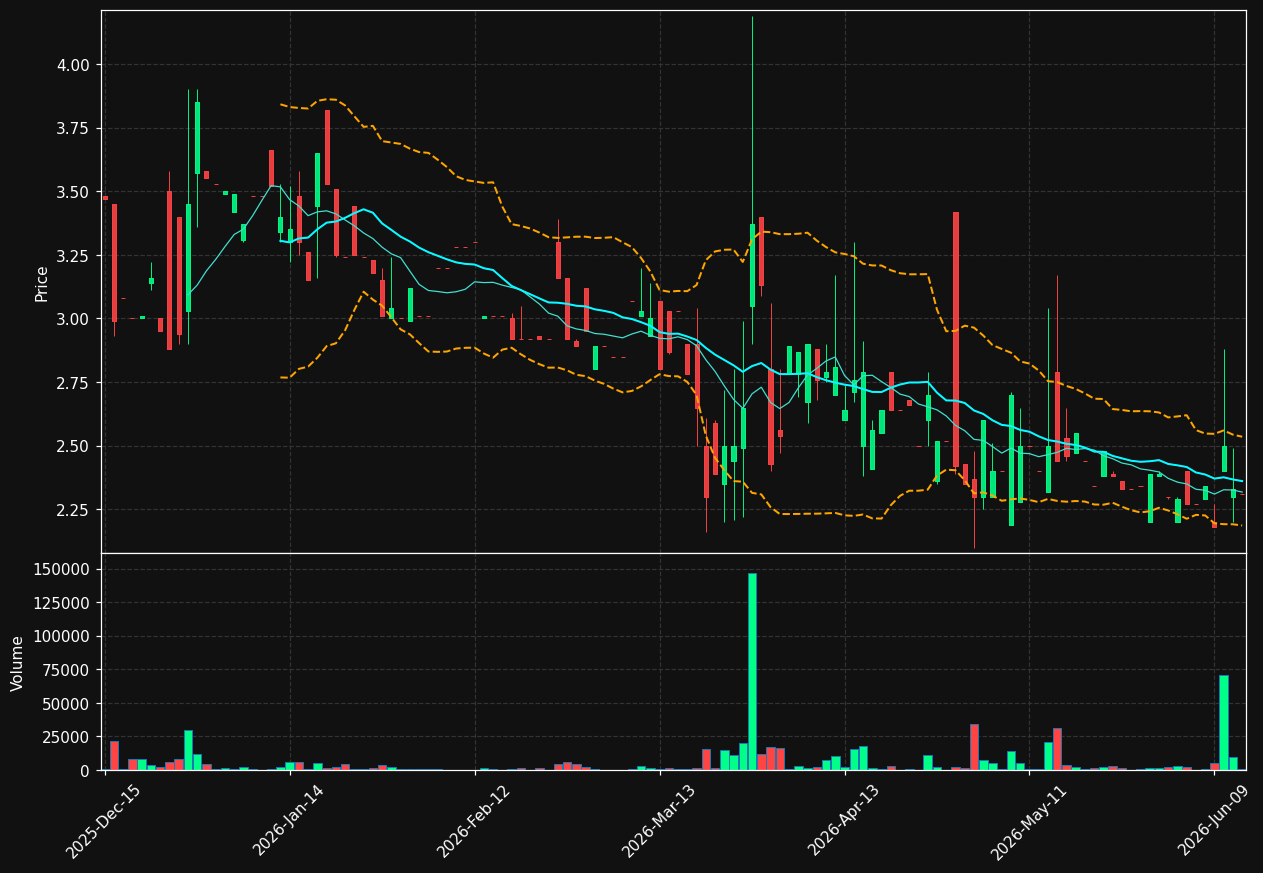
Task: Click the 2026-Feb-12 date label
Action: [473, 821]
